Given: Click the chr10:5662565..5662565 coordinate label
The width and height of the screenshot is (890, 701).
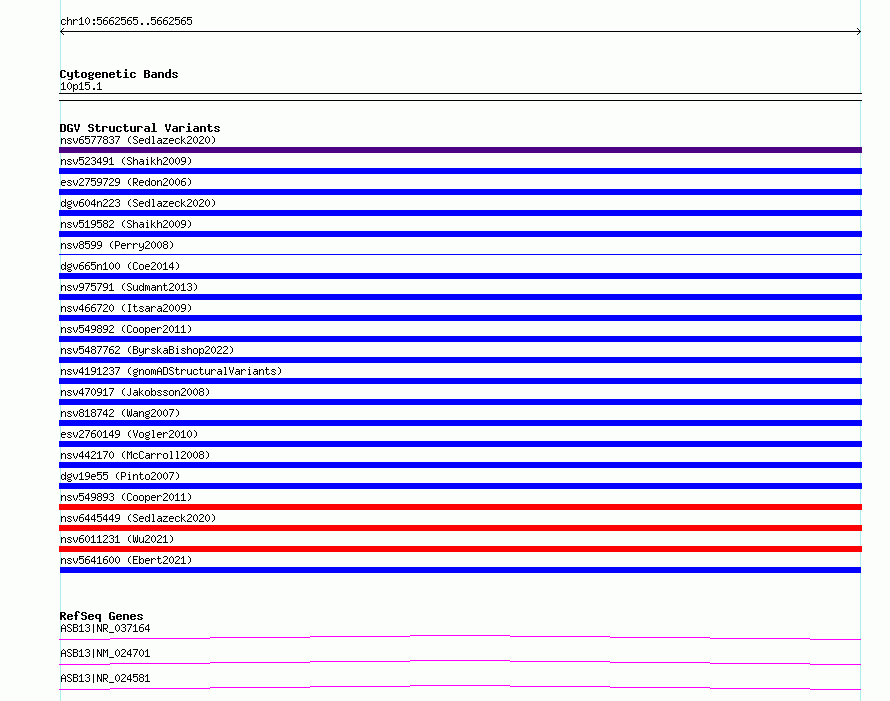Looking at the screenshot, I should tap(126, 21).
